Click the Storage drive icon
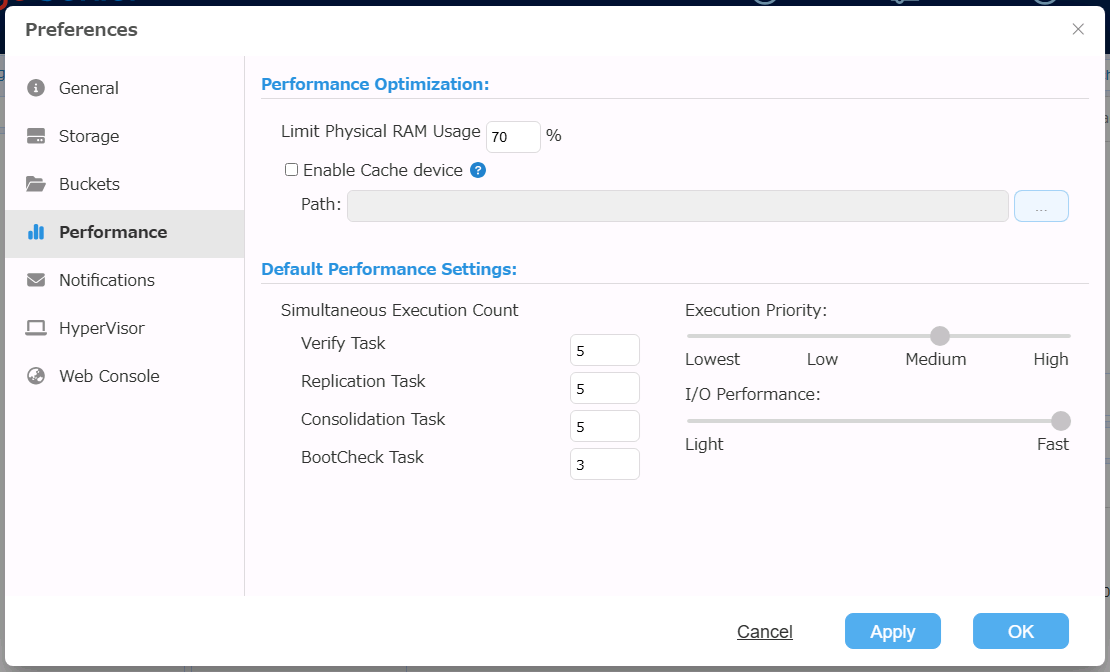 coord(36,136)
